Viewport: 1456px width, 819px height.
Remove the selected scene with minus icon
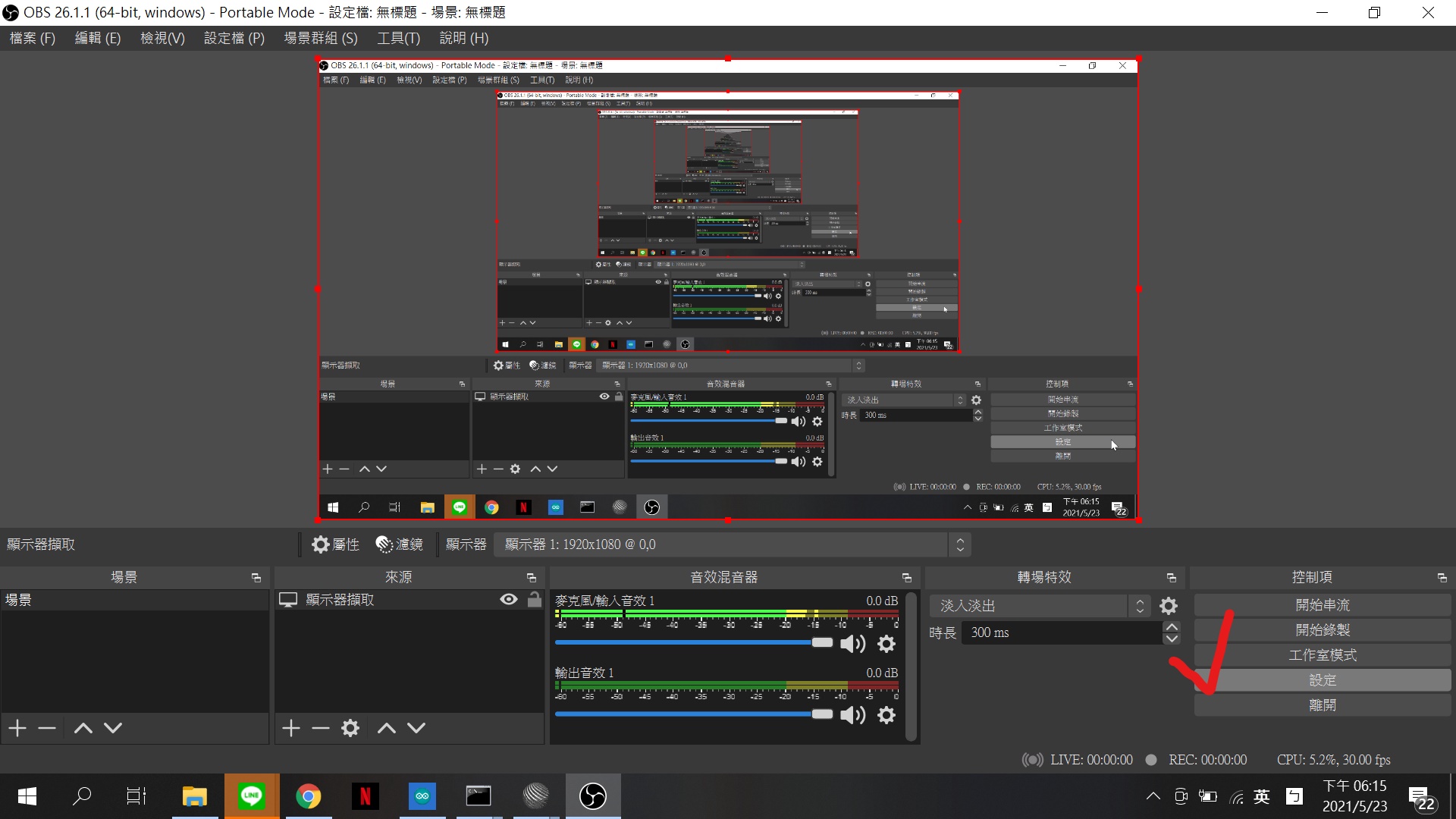[x=47, y=729]
